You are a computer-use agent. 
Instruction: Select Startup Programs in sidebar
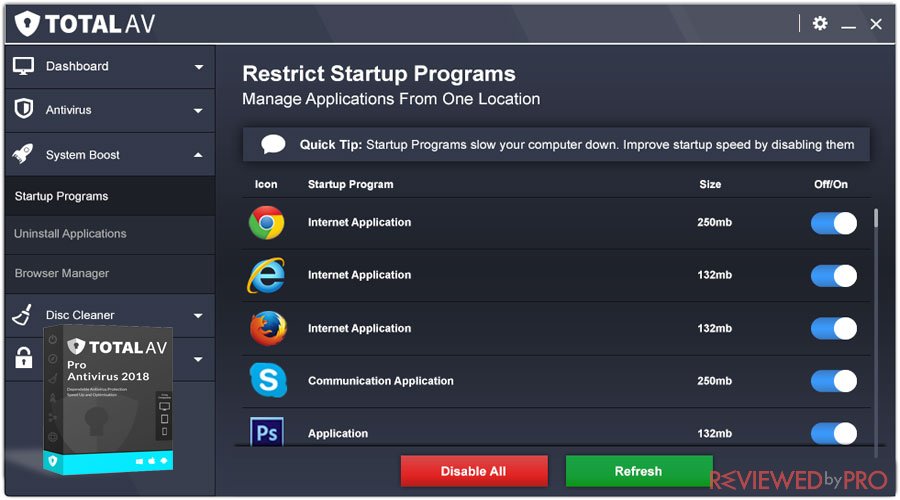coord(110,196)
